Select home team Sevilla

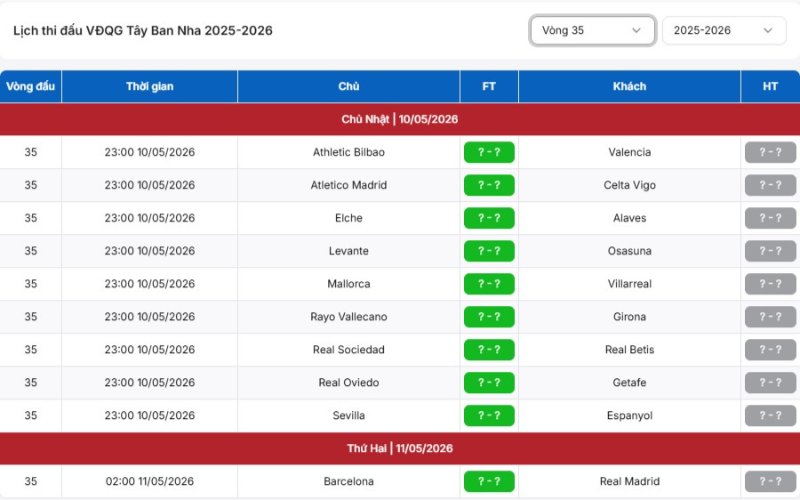(x=348, y=415)
